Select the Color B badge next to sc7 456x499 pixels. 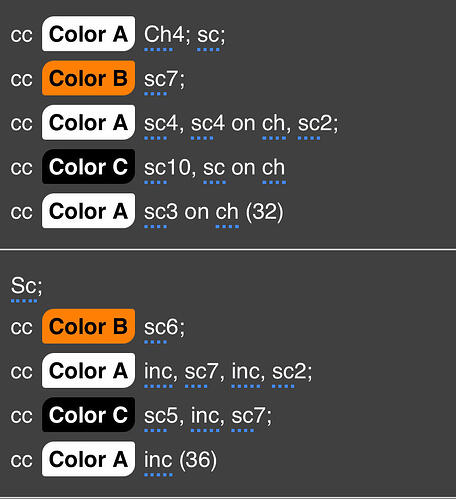tap(88, 78)
